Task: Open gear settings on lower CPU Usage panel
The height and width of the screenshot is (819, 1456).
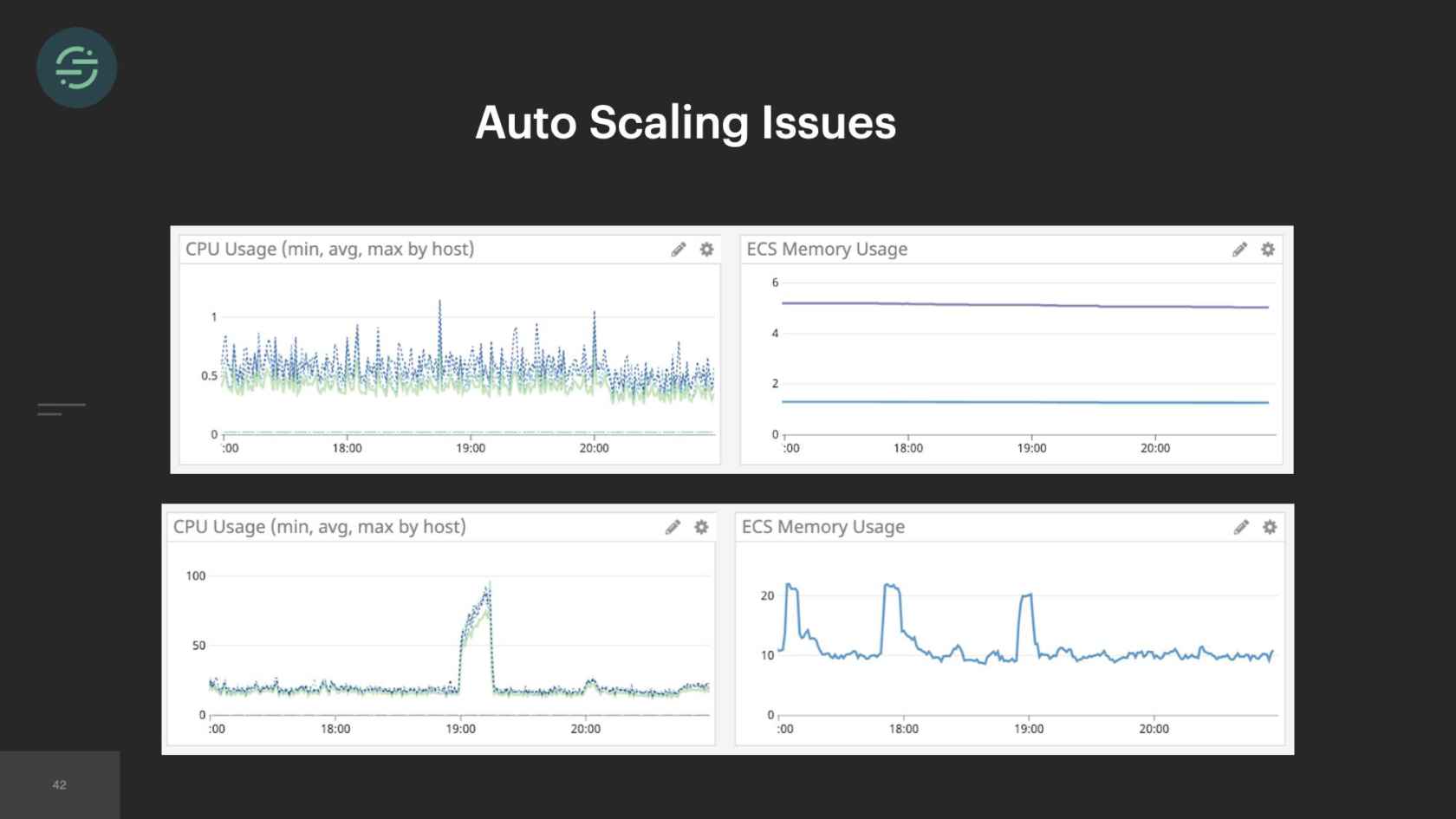Action: 702,527
